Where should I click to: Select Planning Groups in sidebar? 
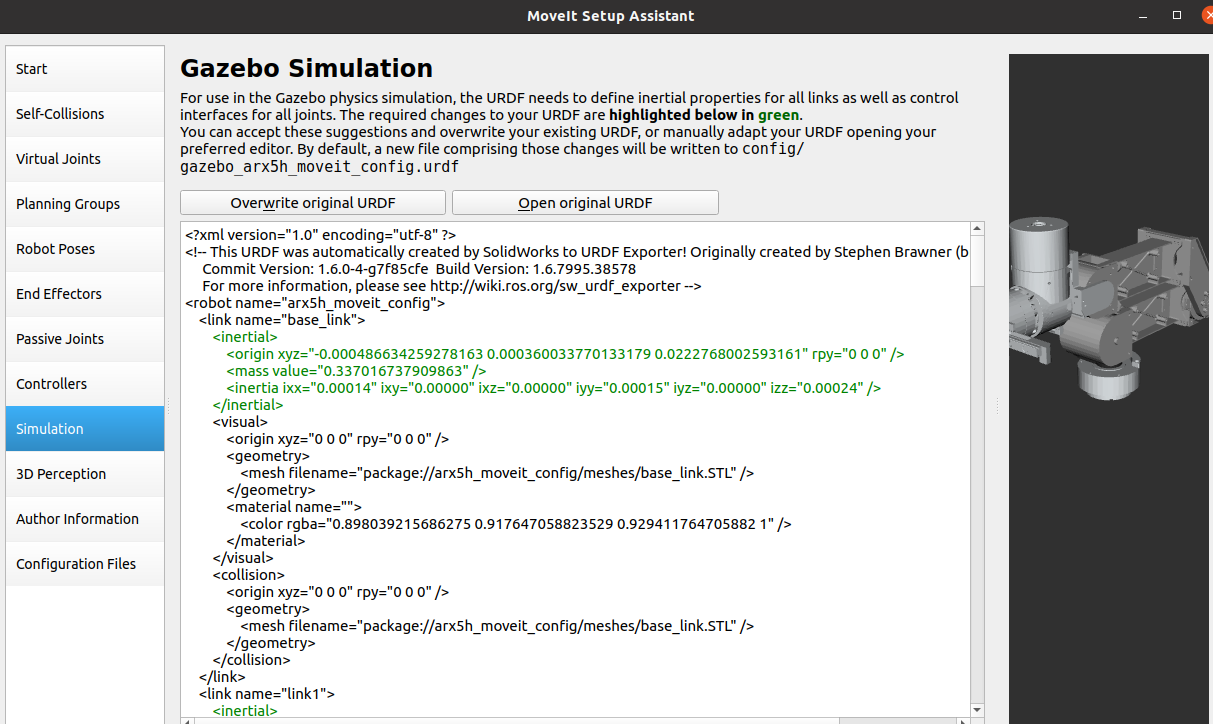pos(85,204)
